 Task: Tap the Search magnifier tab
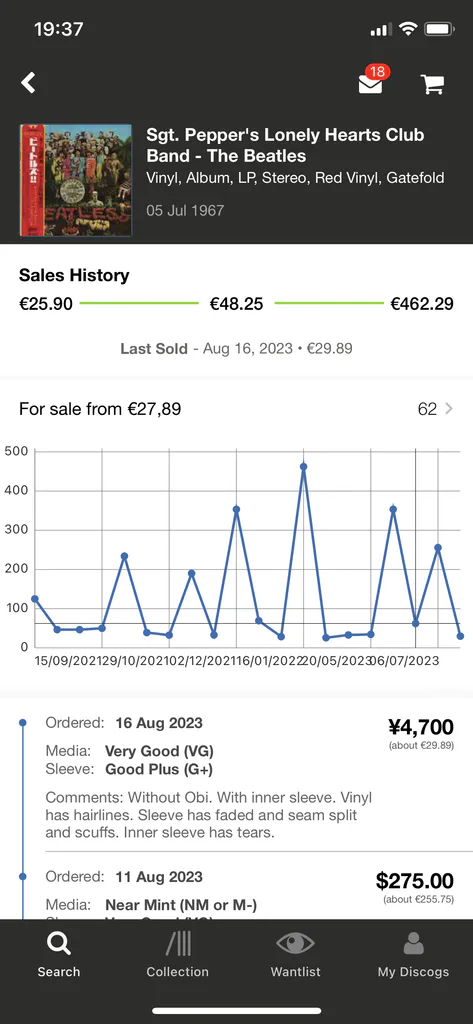(x=59, y=954)
